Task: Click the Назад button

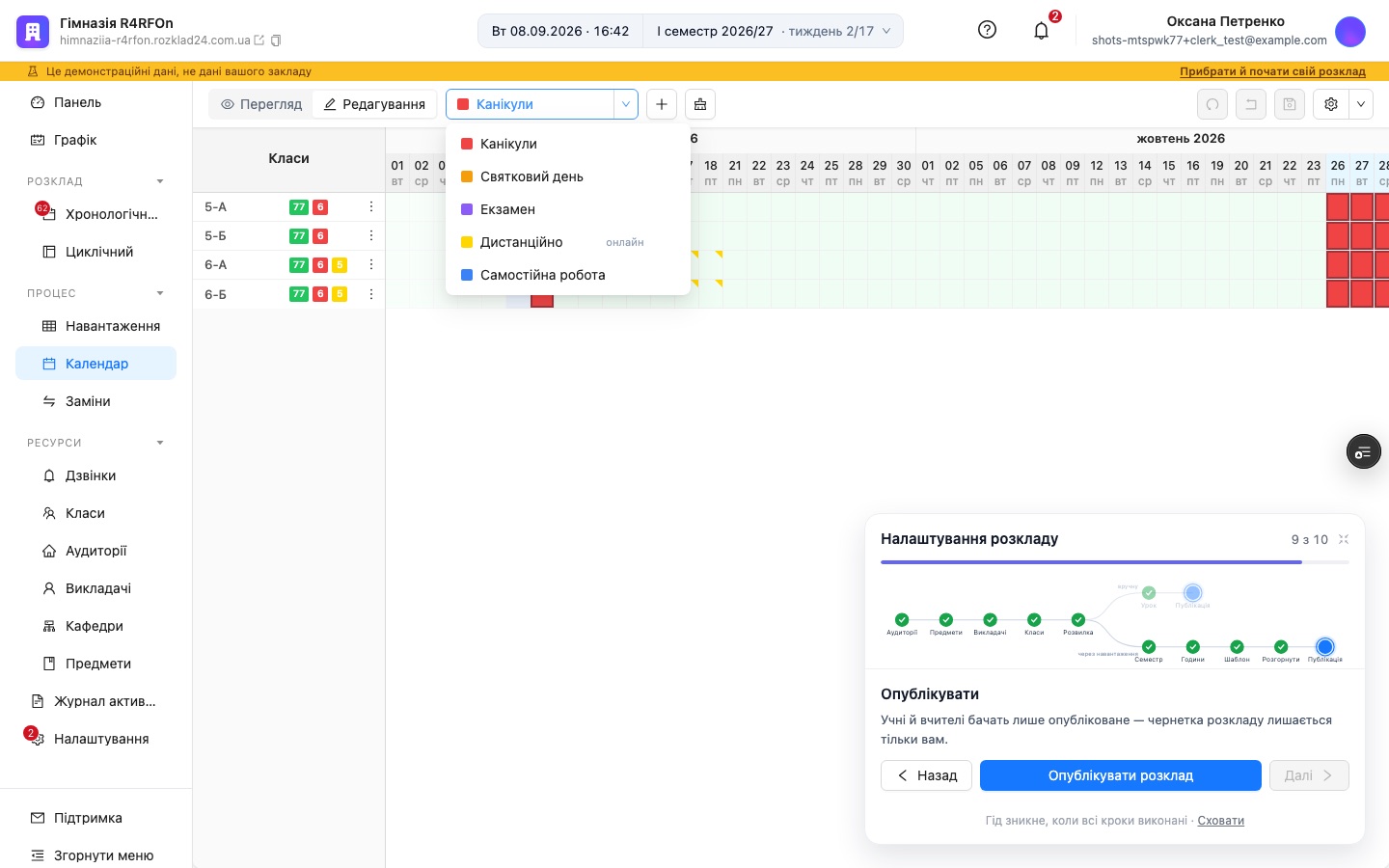Action: (x=926, y=775)
